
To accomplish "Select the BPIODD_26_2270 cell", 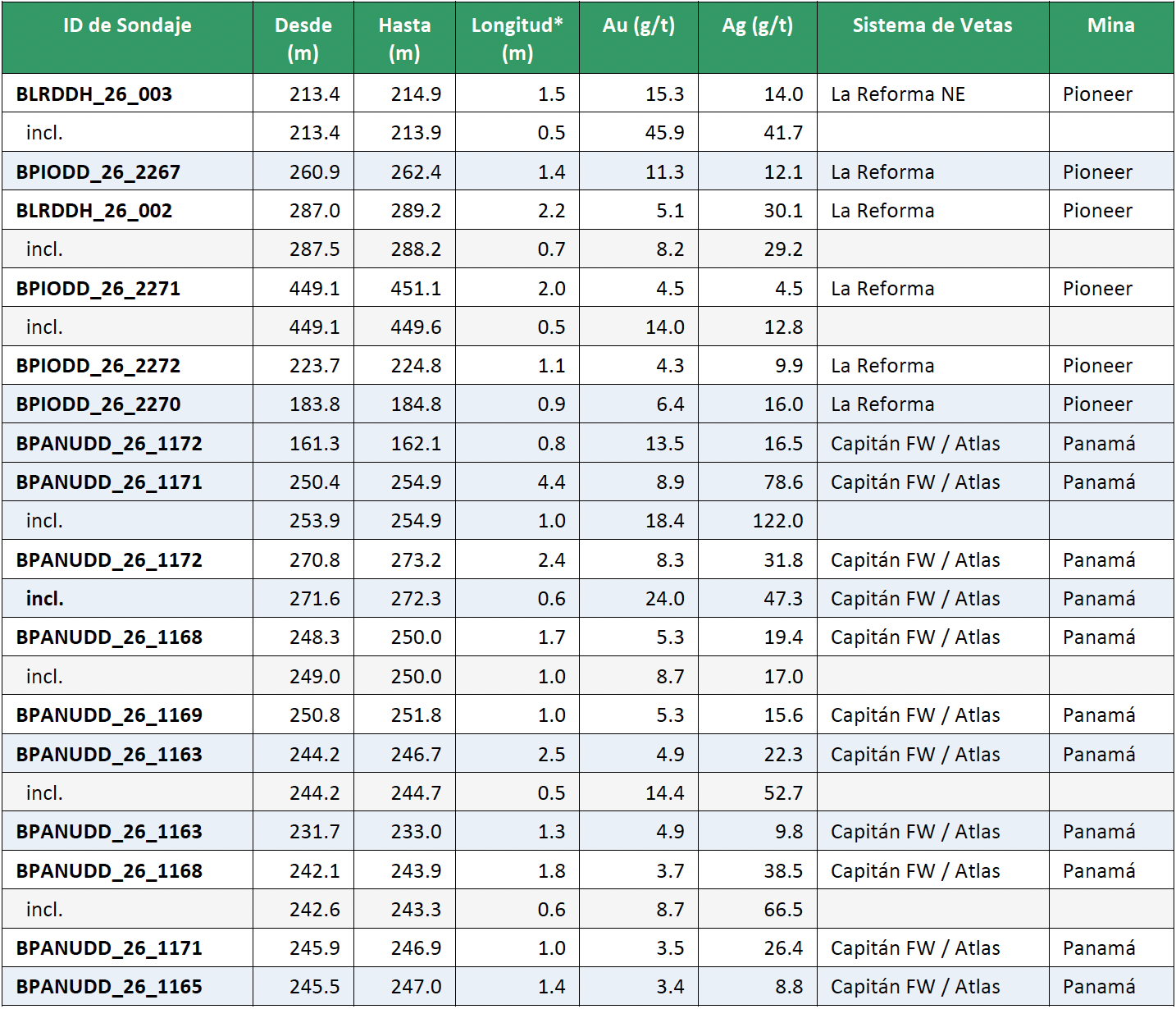I will point(127,404).
